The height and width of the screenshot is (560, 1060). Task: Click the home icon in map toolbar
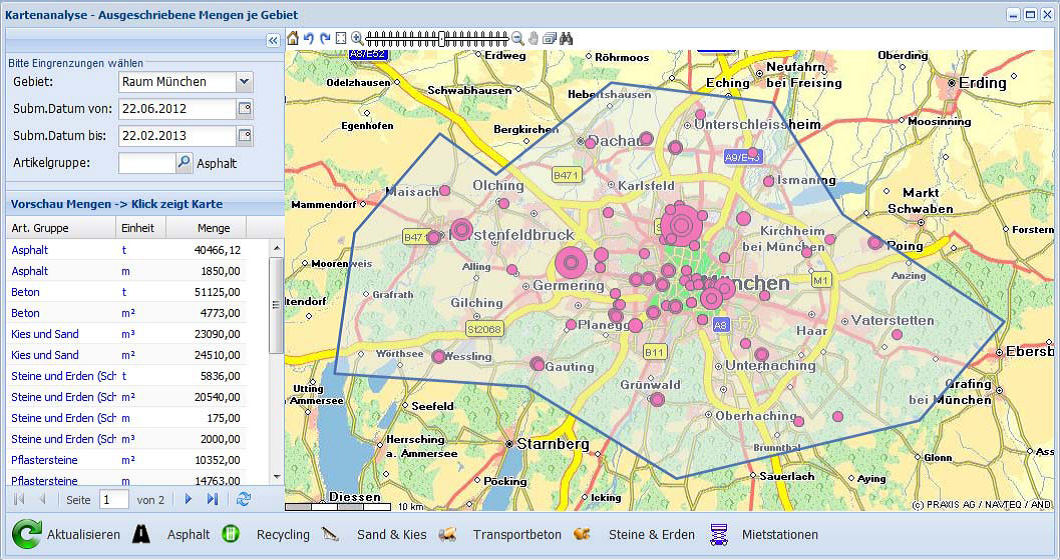(293, 38)
